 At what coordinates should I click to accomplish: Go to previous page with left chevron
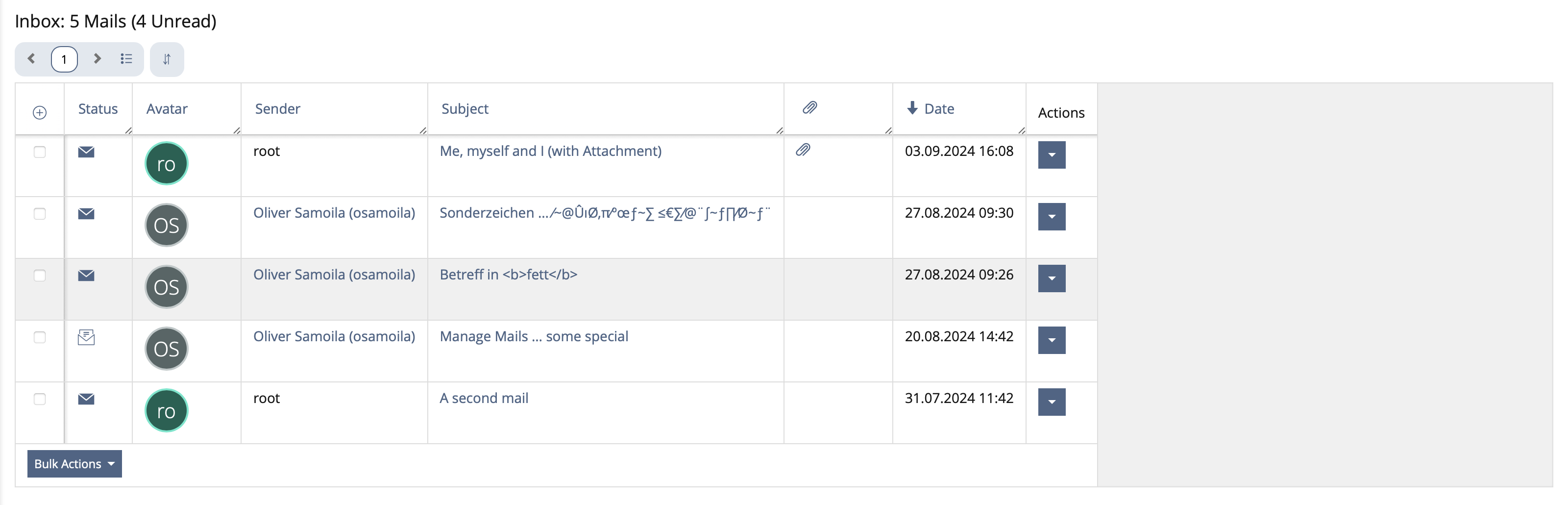tap(32, 59)
